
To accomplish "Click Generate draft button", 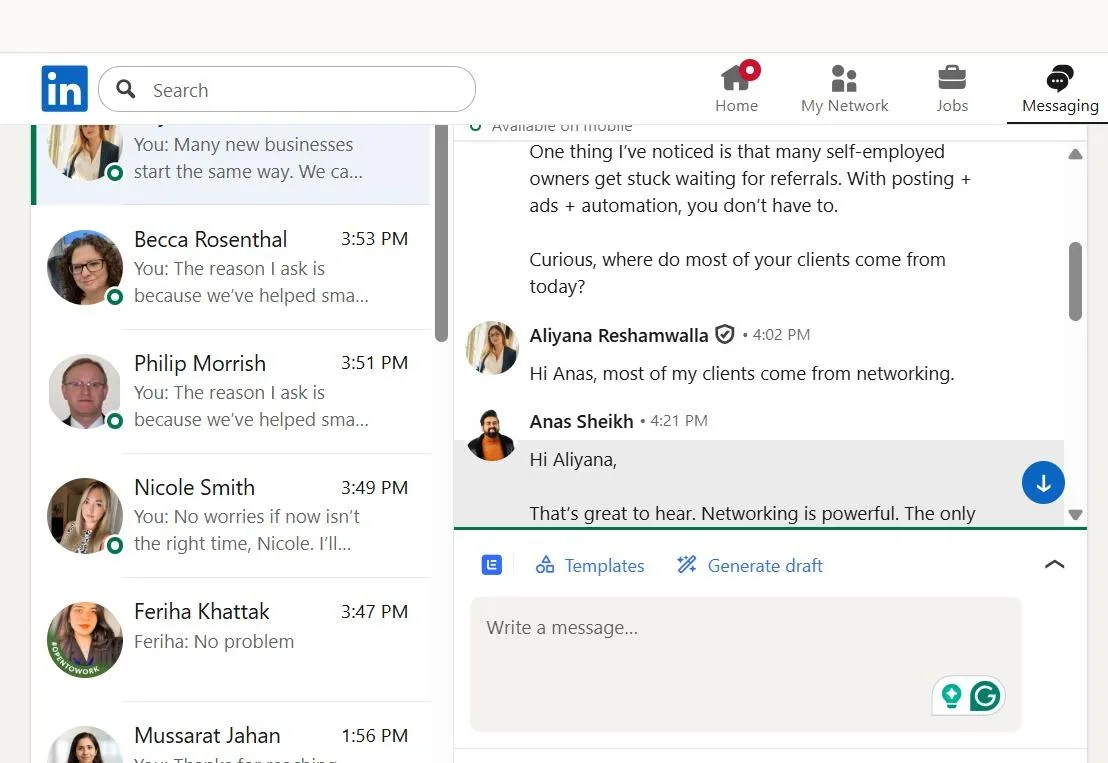I will tap(750, 565).
